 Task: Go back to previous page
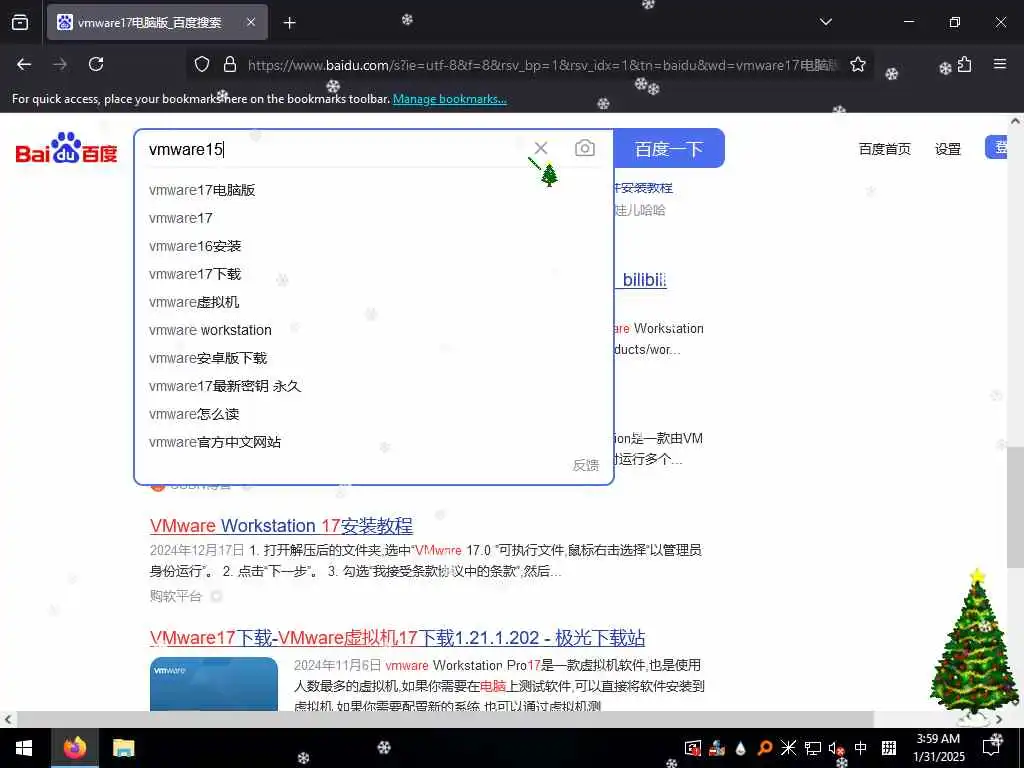click(x=24, y=64)
